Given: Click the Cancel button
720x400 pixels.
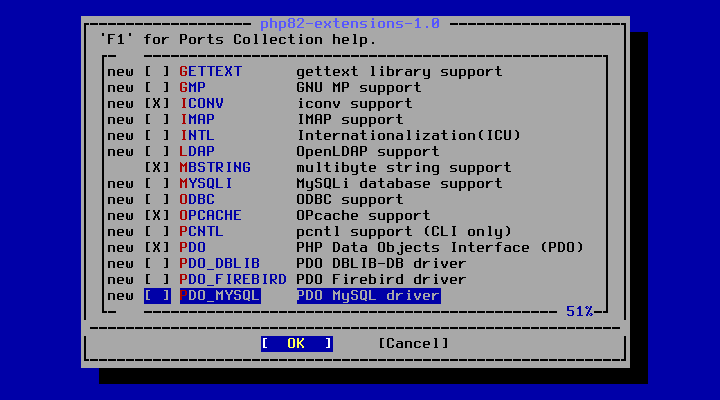Looking at the screenshot, I should click(x=413, y=344).
